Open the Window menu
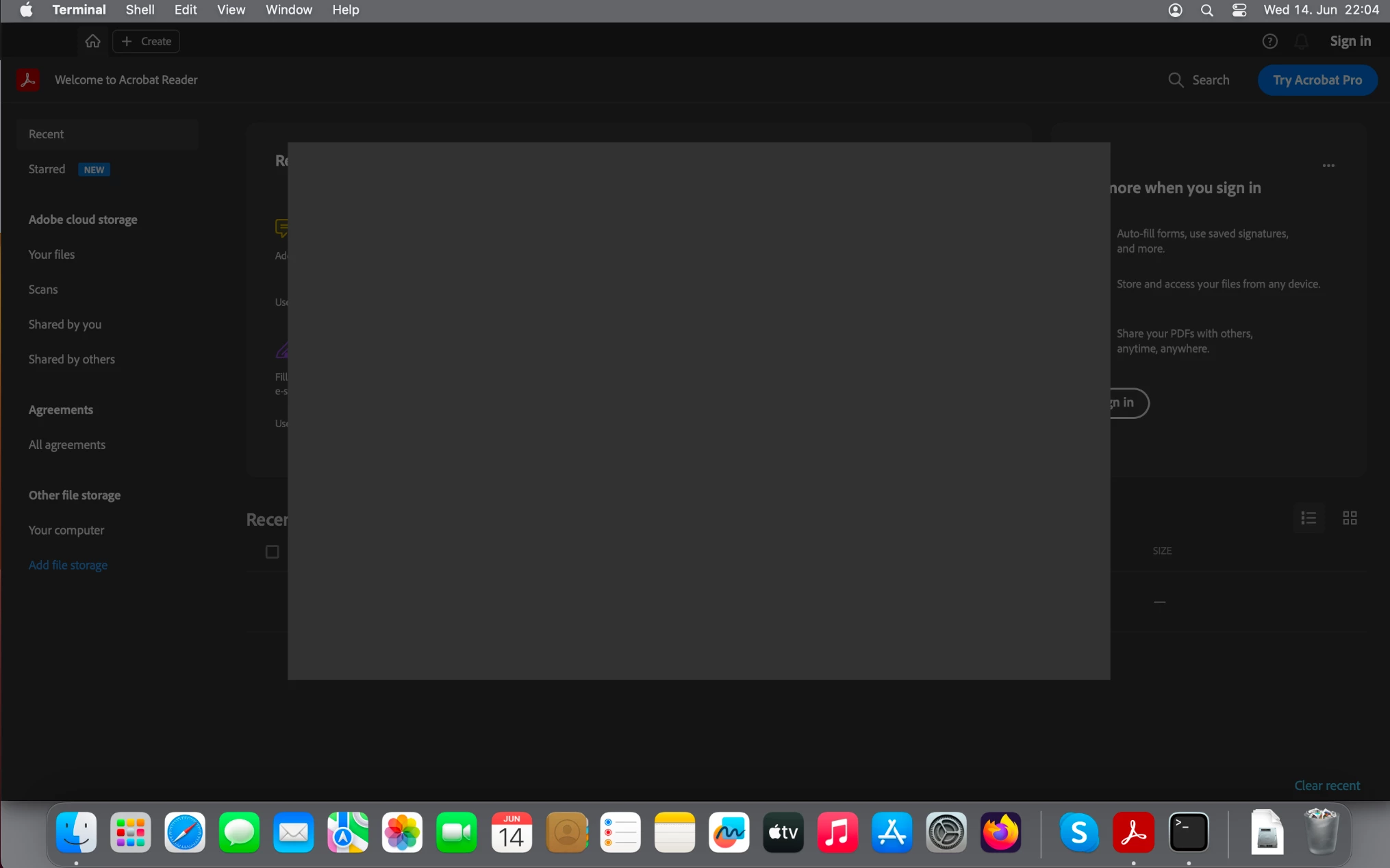This screenshot has width=1390, height=868. coord(288,10)
